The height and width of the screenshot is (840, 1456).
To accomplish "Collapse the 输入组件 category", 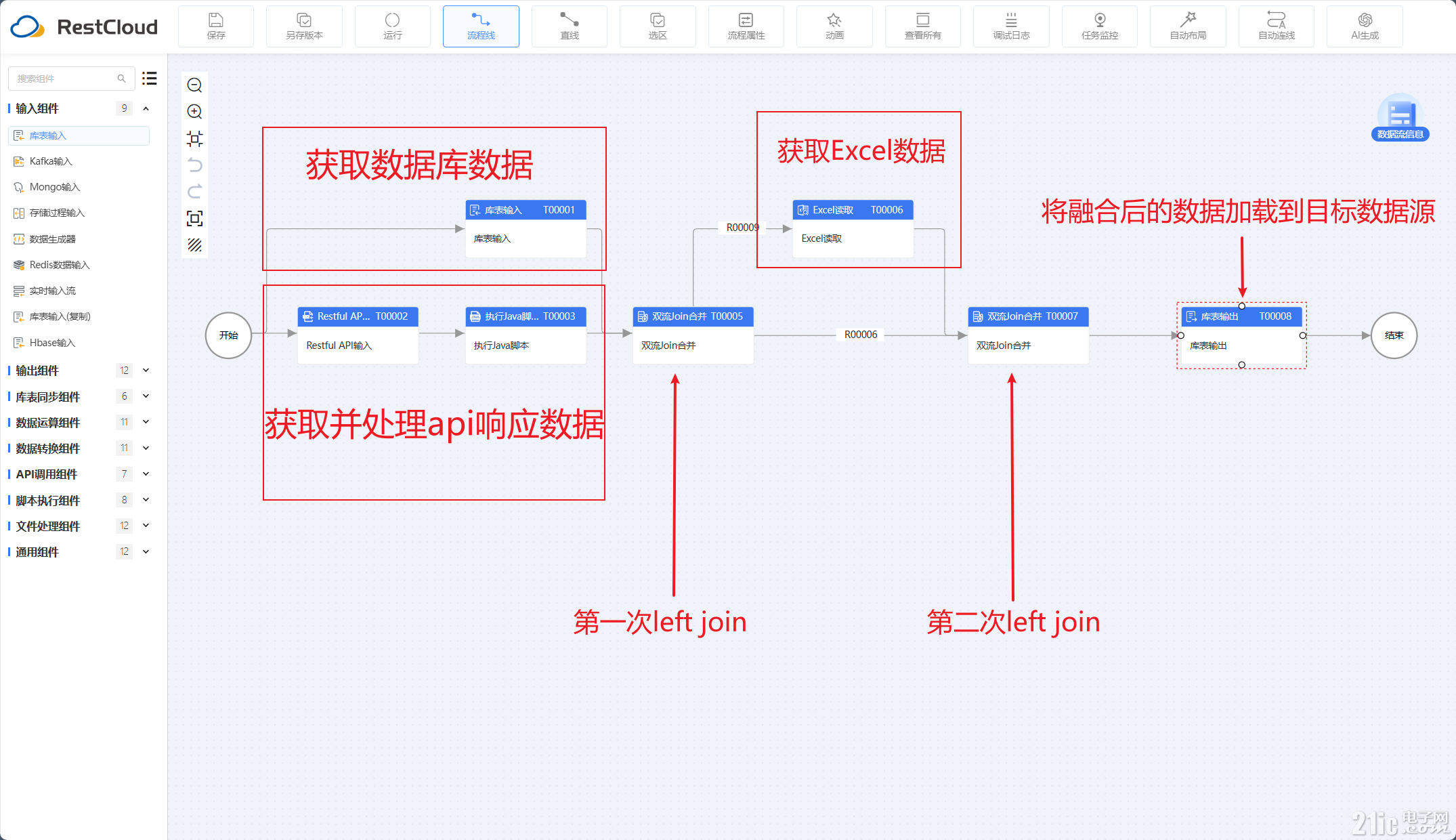I will tap(146, 108).
